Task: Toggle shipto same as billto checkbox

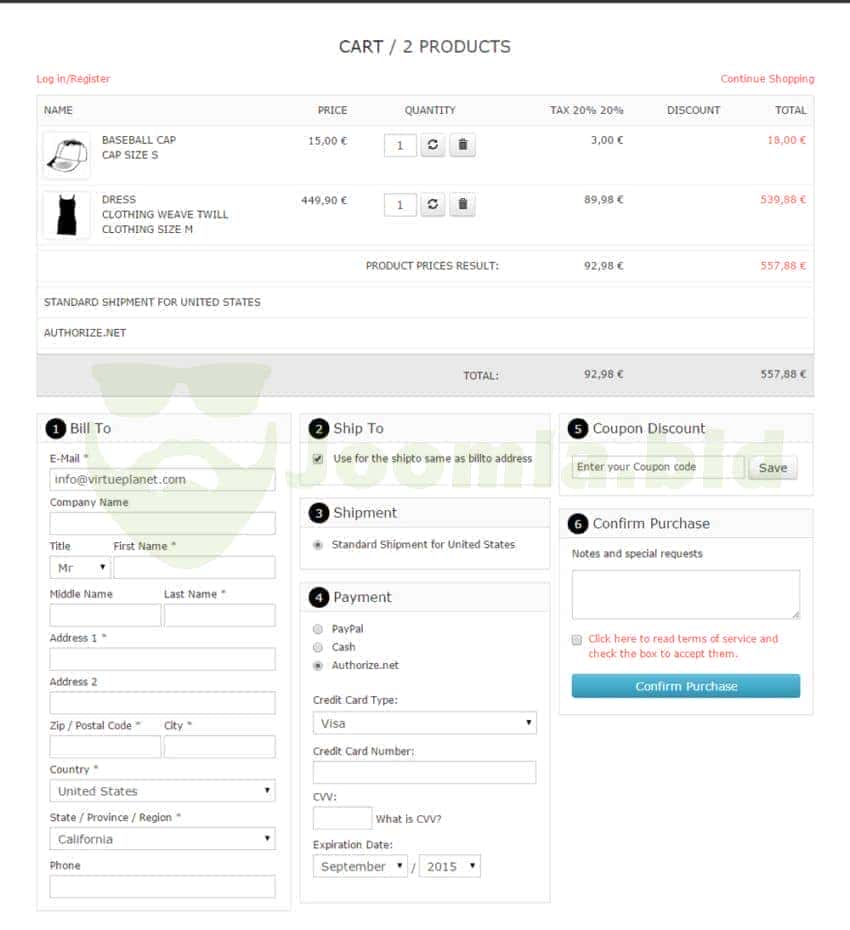Action: 318,459
